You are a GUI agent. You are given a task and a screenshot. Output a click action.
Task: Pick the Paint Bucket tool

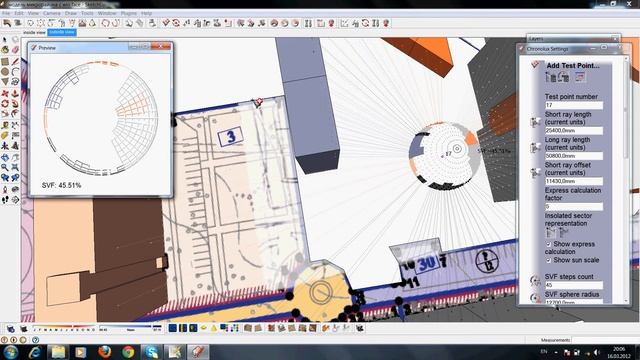[x=5, y=50]
